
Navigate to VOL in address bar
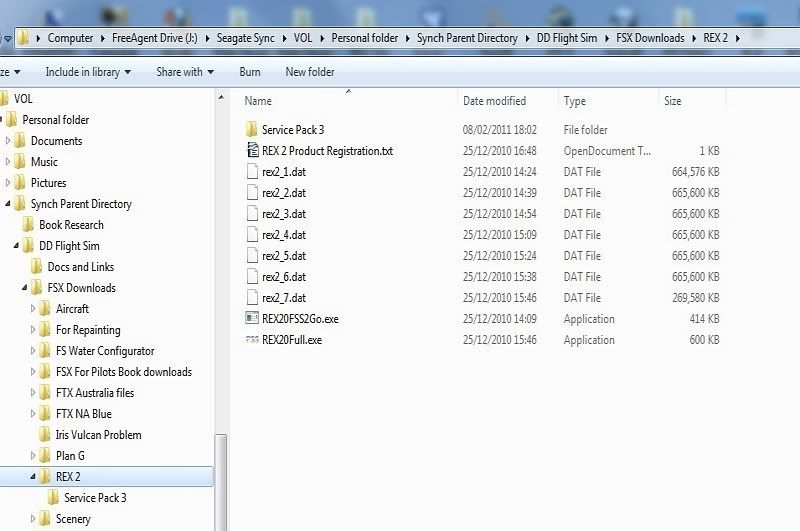[303, 38]
